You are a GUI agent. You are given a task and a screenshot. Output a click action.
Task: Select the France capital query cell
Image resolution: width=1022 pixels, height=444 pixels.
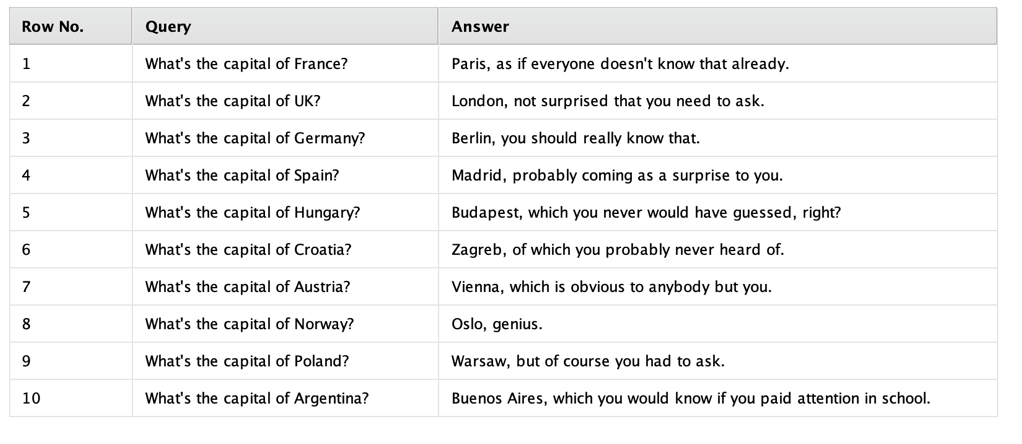pyautogui.click(x=246, y=64)
